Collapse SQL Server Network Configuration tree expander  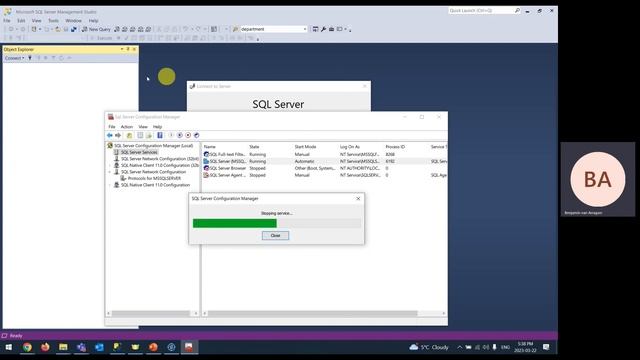[109, 172]
